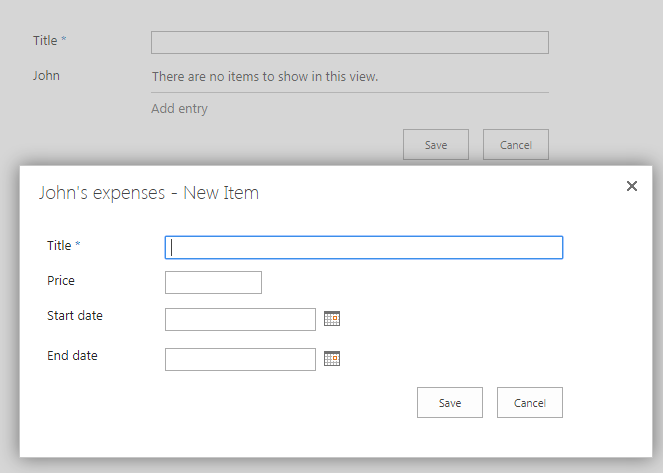This screenshot has height=473, width=663.
Task: Close the John's expenses dialog
Action: [x=632, y=186]
